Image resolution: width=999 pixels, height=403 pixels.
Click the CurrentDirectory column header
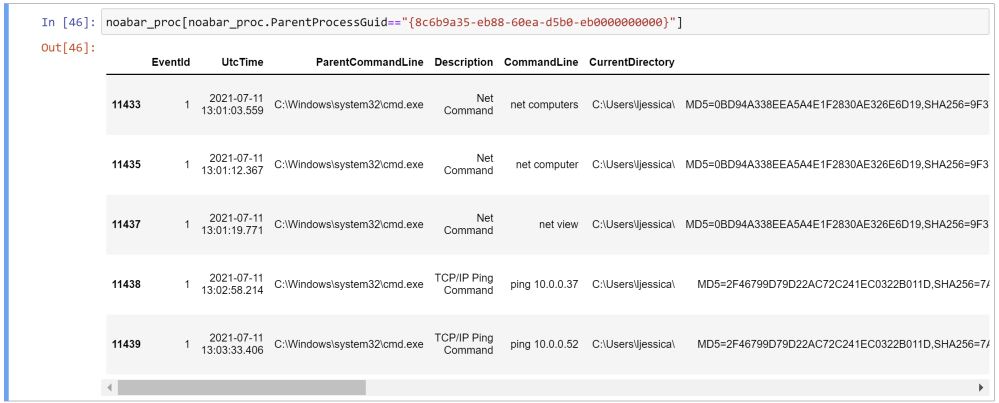point(631,62)
